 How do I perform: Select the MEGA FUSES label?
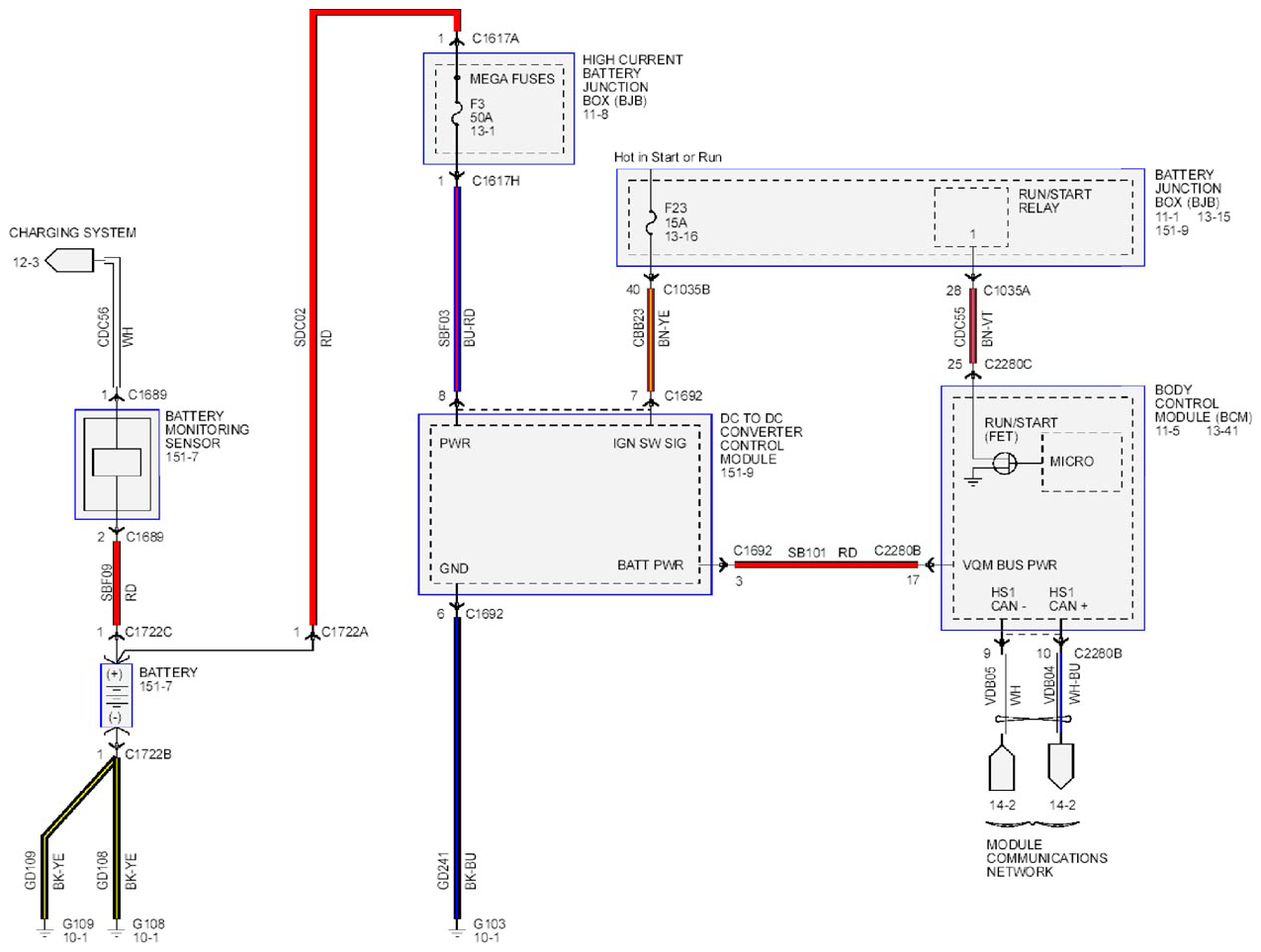(x=512, y=79)
